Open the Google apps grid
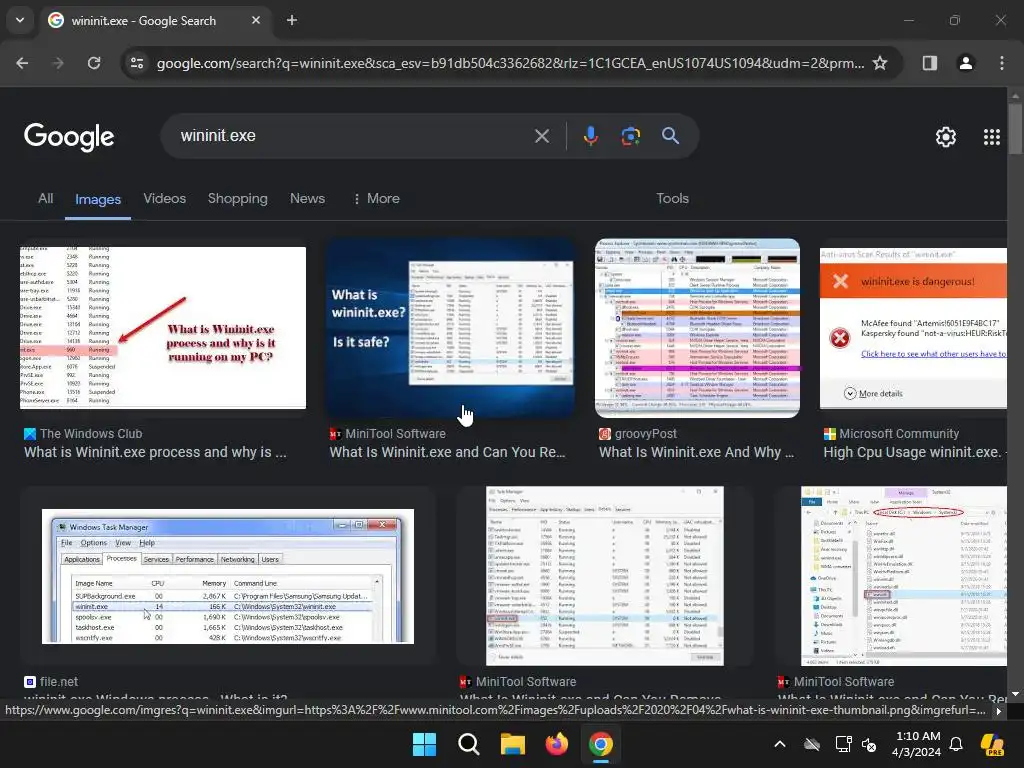The width and height of the screenshot is (1024, 768). tap(991, 136)
